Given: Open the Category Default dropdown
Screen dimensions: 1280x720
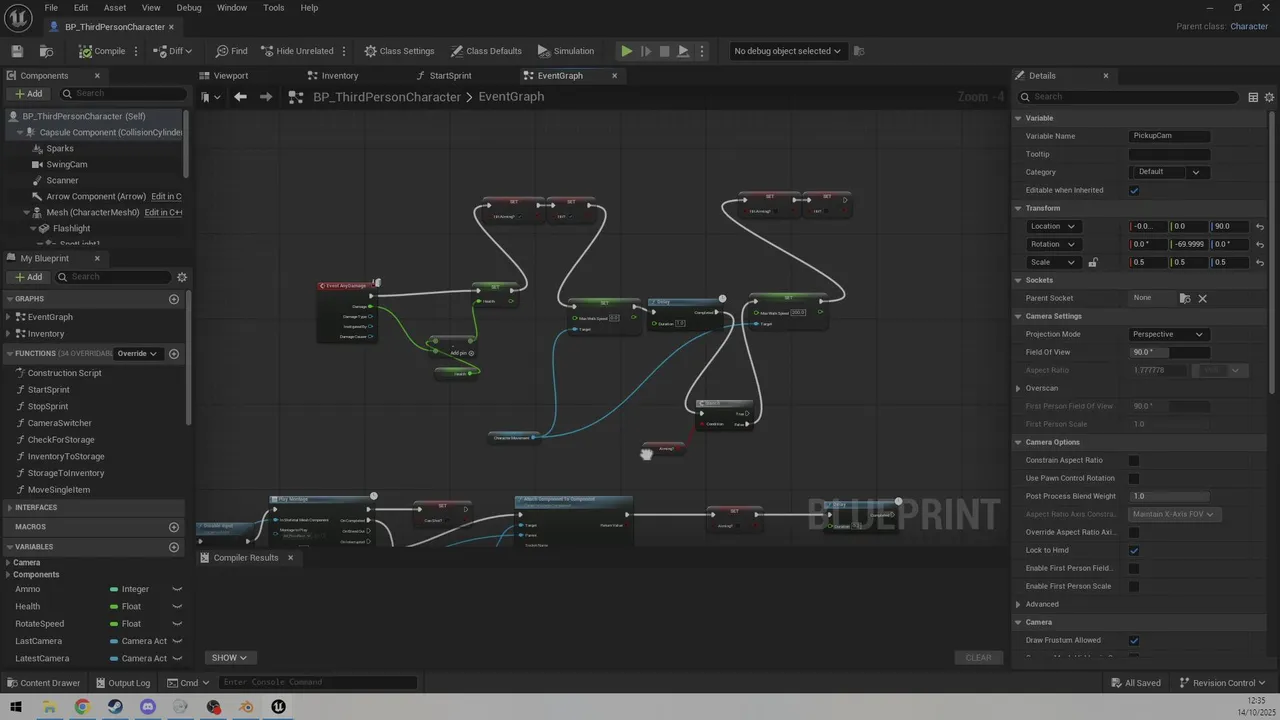Looking at the screenshot, I should (x=1170, y=172).
